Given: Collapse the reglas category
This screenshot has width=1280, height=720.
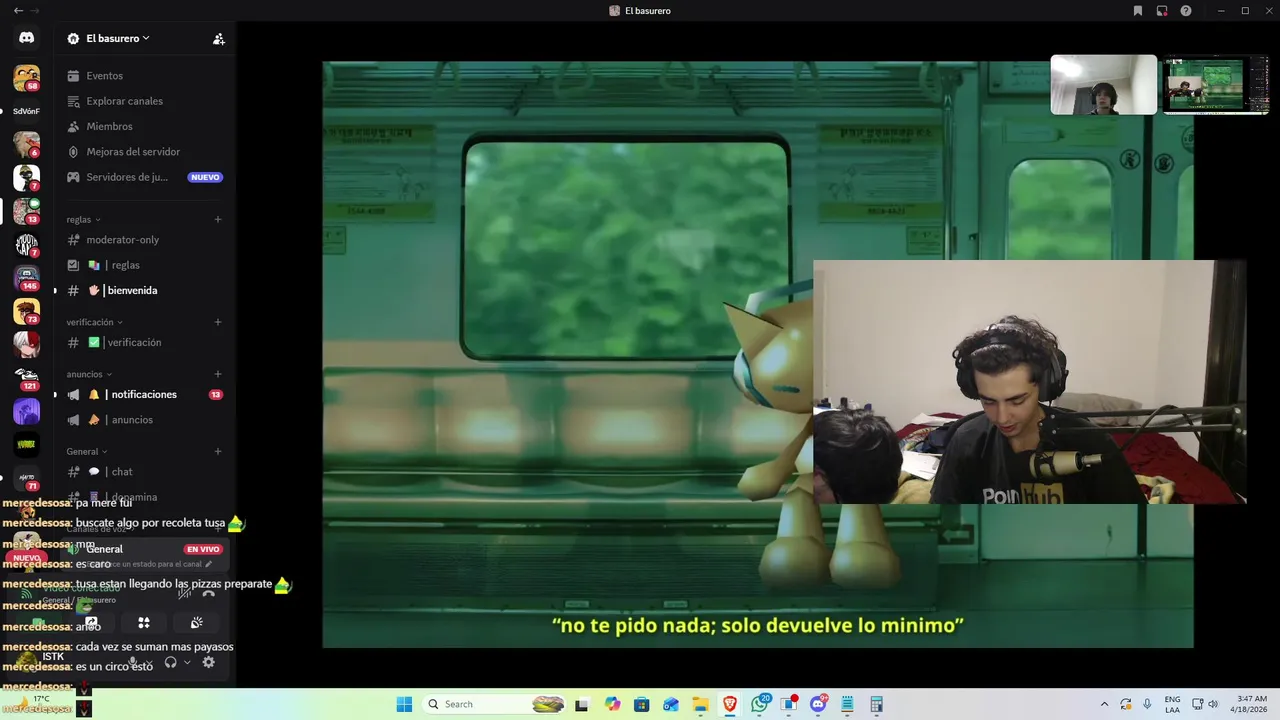Looking at the screenshot, I should (84, 219).
